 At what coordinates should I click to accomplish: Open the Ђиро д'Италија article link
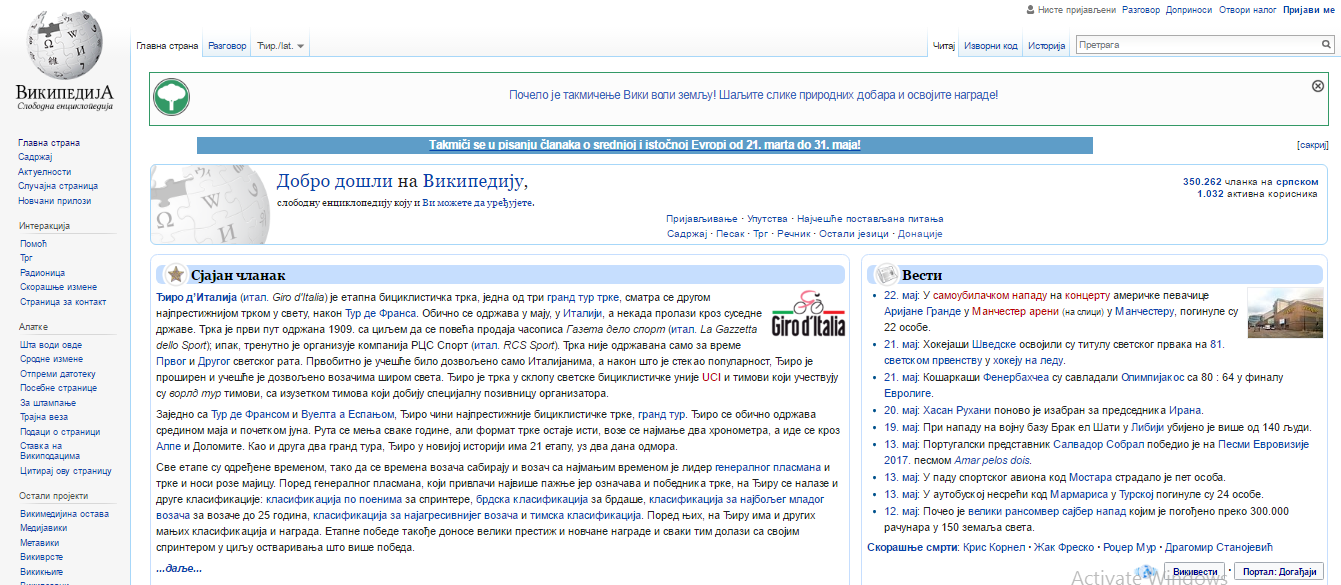(x=196, y=298)
